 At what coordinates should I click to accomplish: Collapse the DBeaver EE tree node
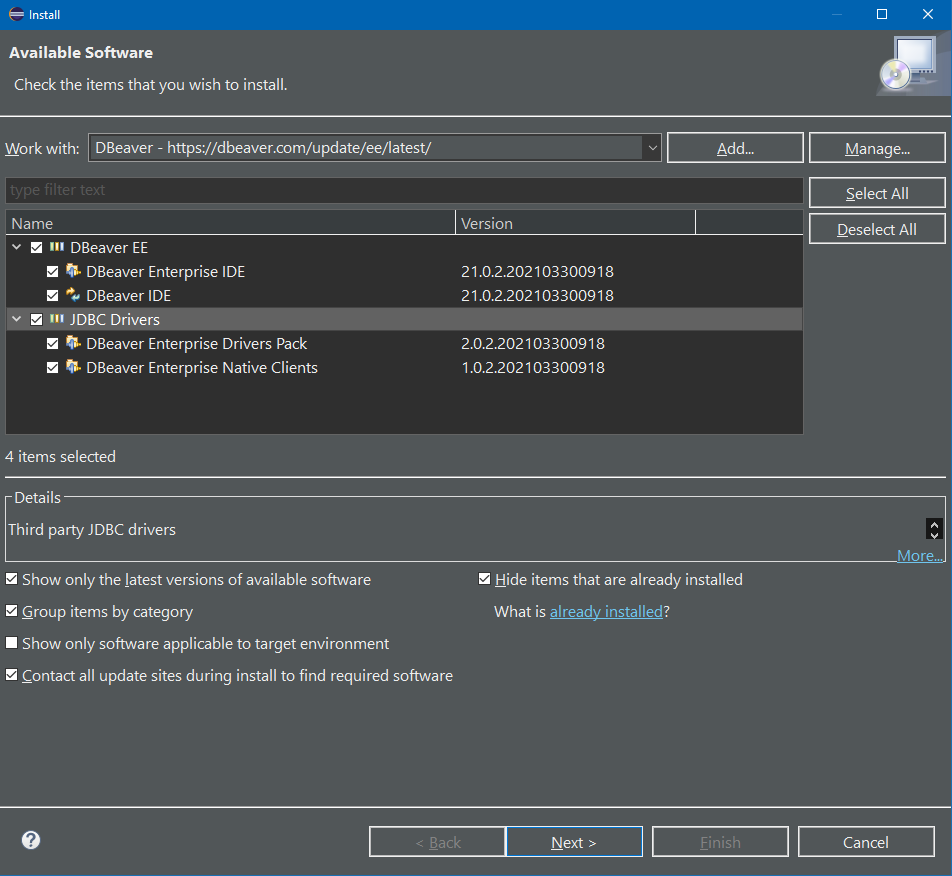(17, 247)
